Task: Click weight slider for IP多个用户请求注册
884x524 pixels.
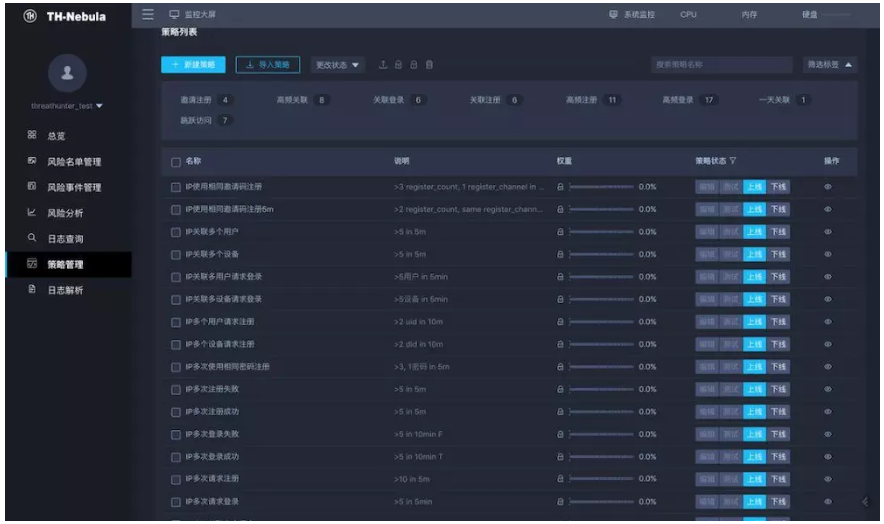Action: click(601, 322)
